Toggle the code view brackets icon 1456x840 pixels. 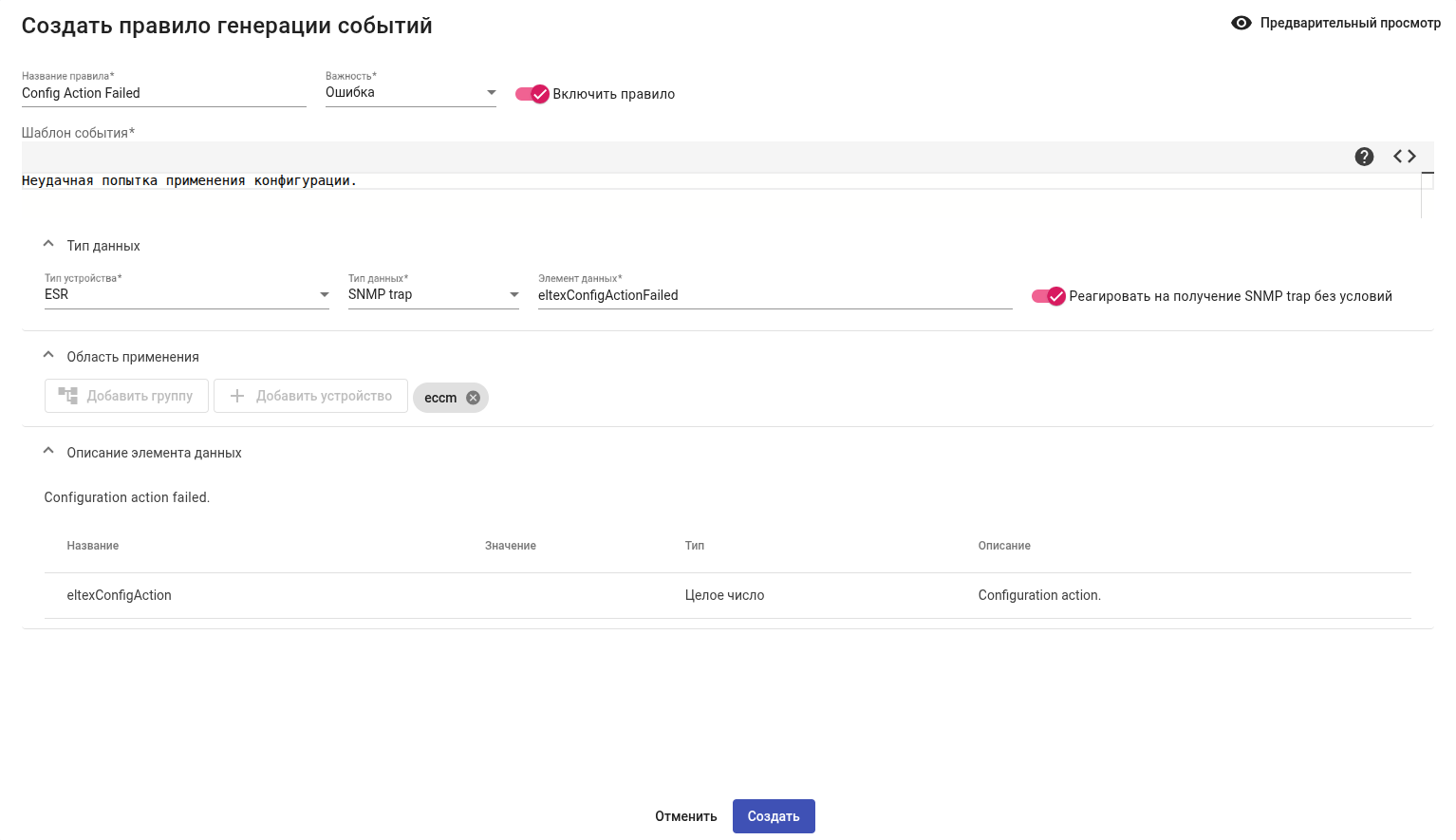(x=1405, y=157)
